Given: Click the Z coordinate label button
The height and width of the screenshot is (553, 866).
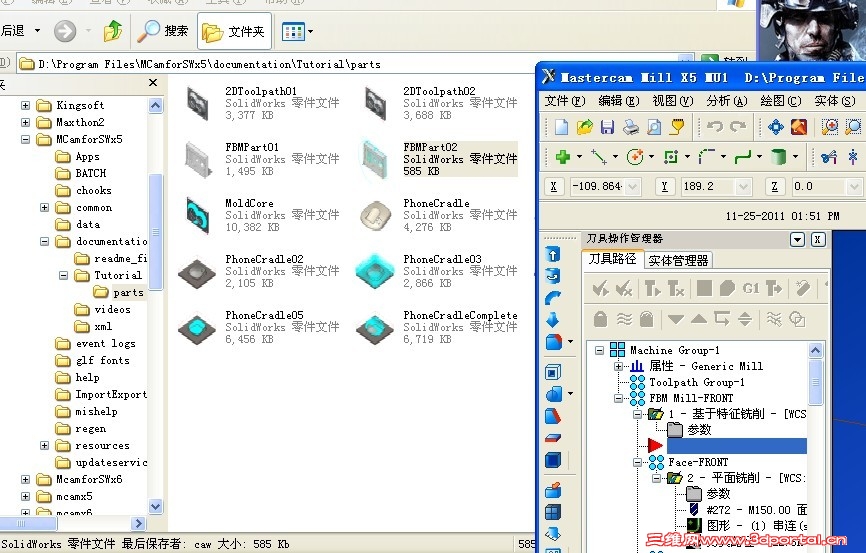Looking at the screenshot, I should point(774,187).
